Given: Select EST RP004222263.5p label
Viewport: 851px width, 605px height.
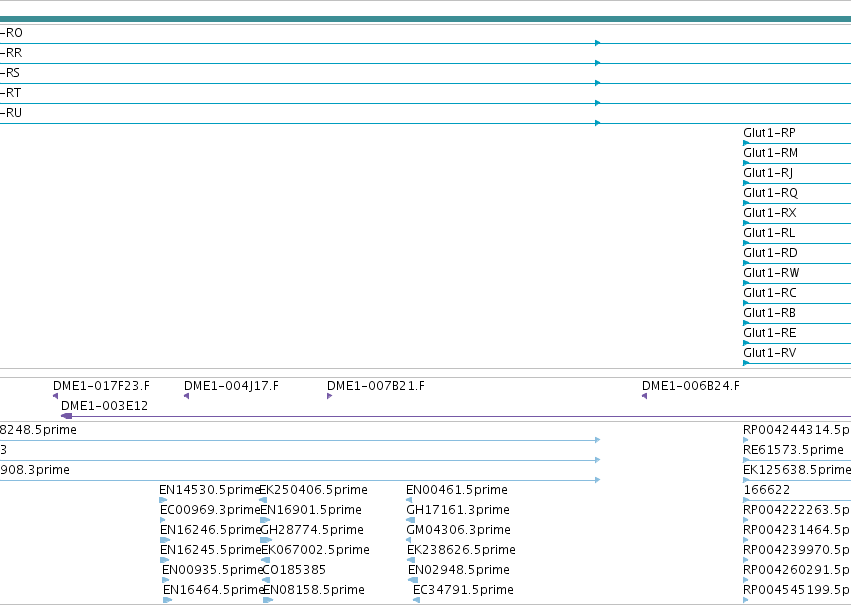Looking at the screenshot, I should click(797, 510).
